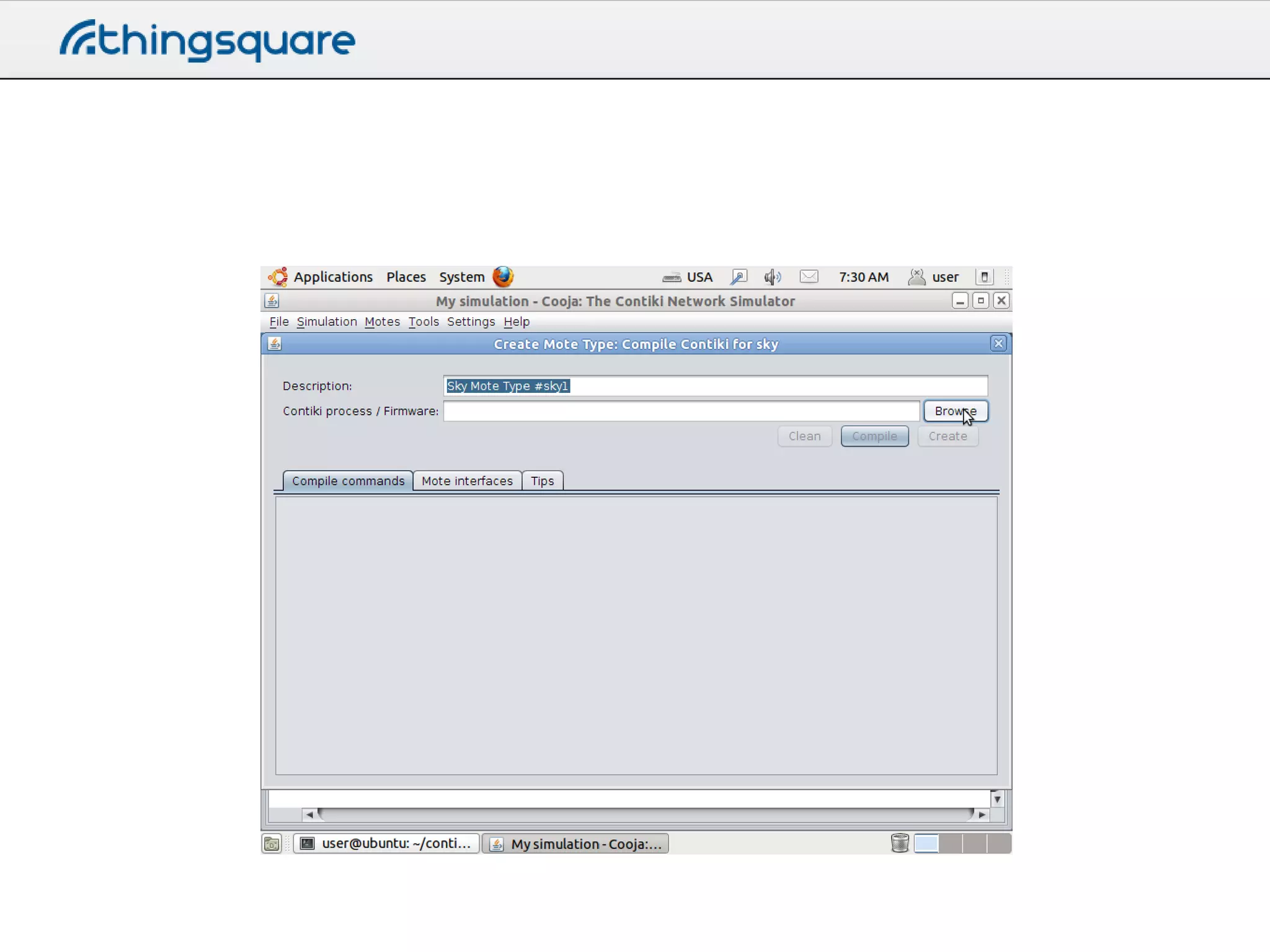
Task: Open the mail envelope indicator
Action: pyautogui.click(x=809, y=276)
